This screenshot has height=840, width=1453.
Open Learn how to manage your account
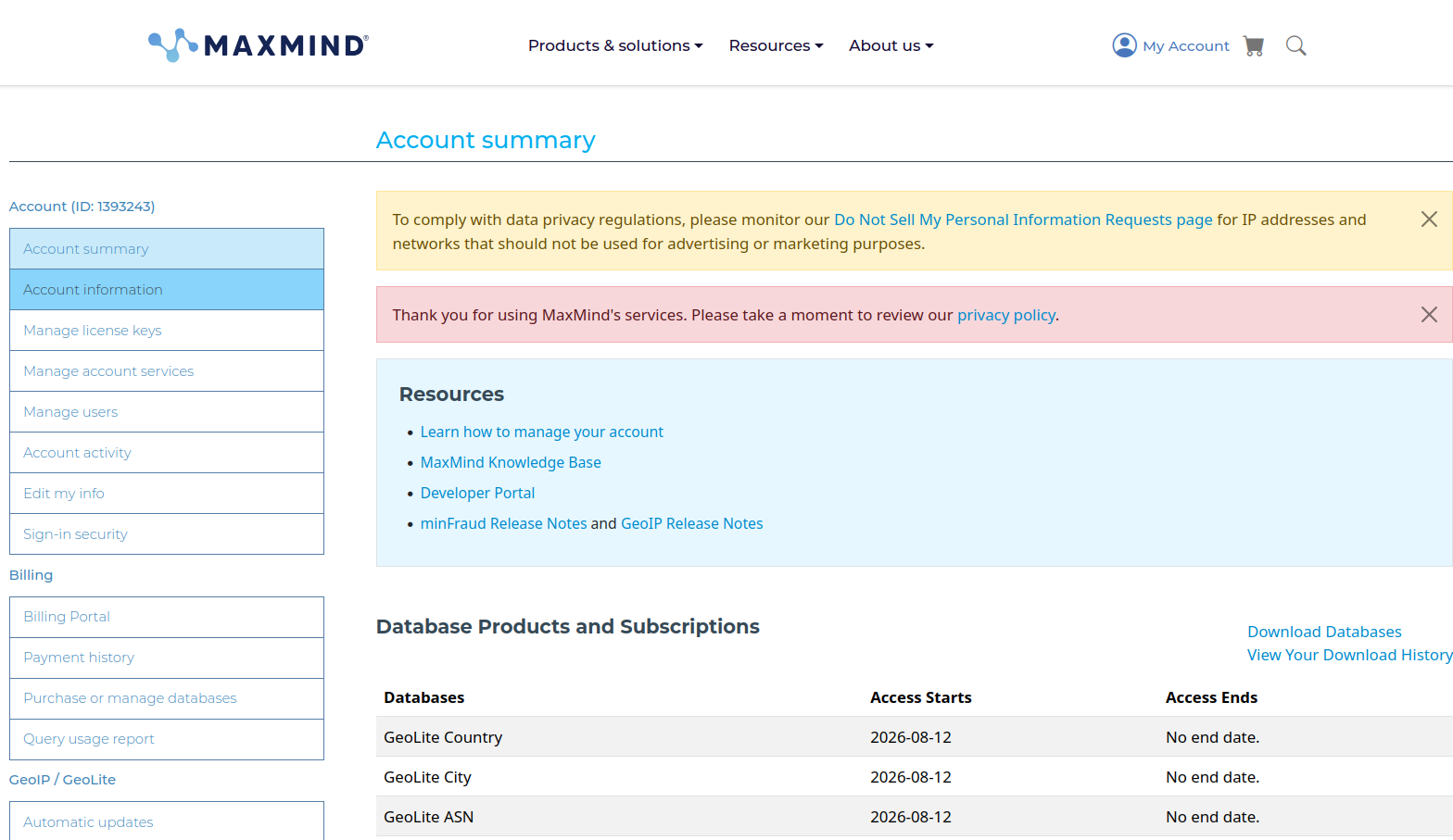[542, 432]
